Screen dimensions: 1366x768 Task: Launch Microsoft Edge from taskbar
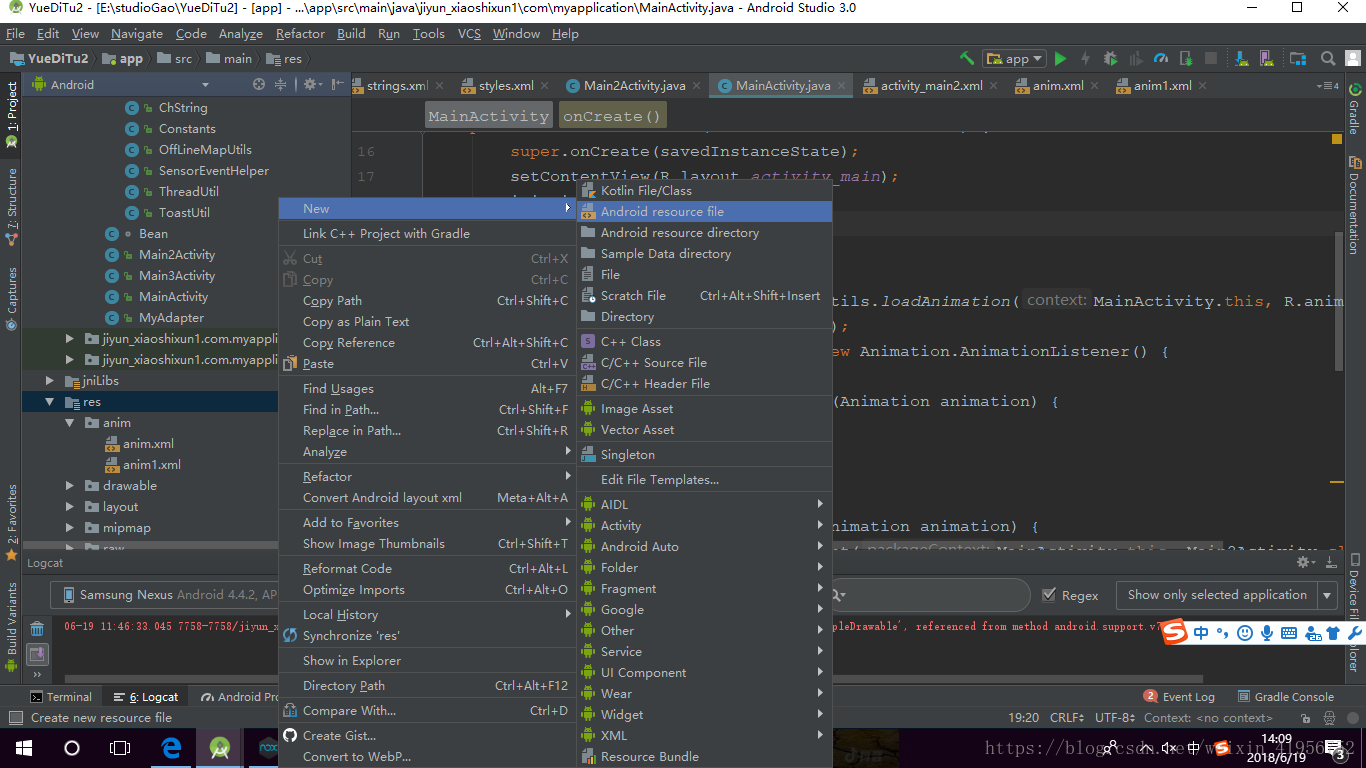pos(171,748)
